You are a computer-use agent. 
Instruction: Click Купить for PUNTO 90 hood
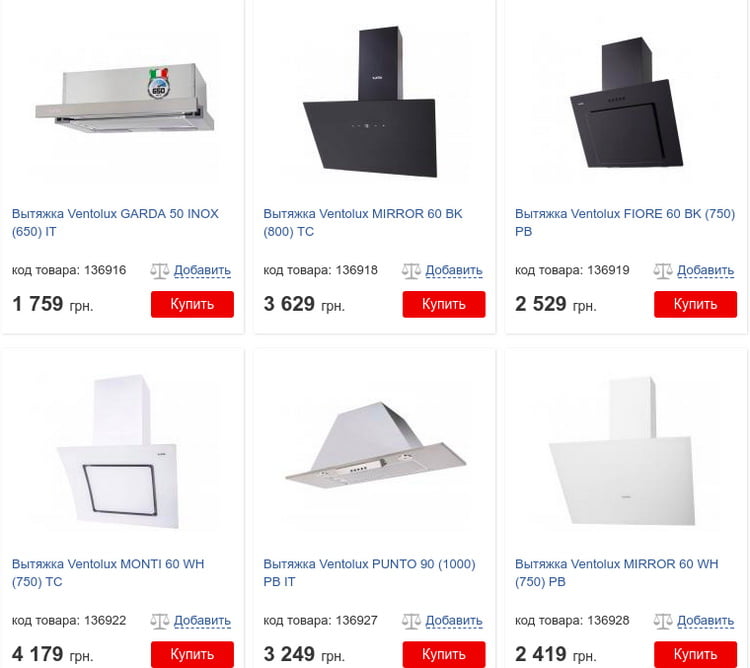[444, 654]
